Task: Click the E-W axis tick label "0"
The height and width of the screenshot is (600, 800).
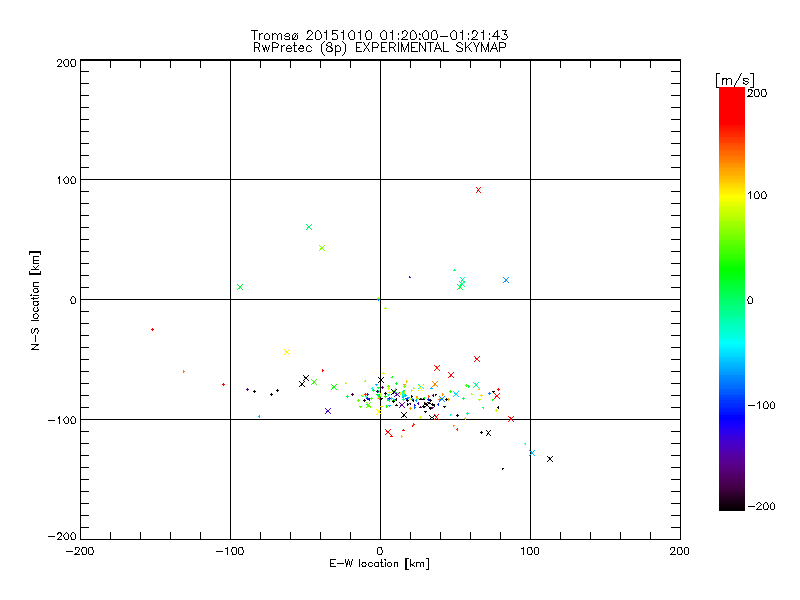Action: [x=380, y=551]
